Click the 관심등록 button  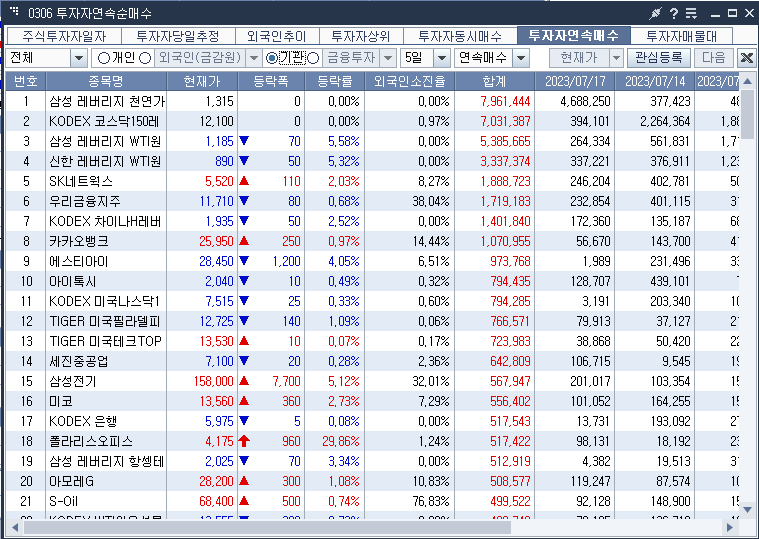(659, 58)
